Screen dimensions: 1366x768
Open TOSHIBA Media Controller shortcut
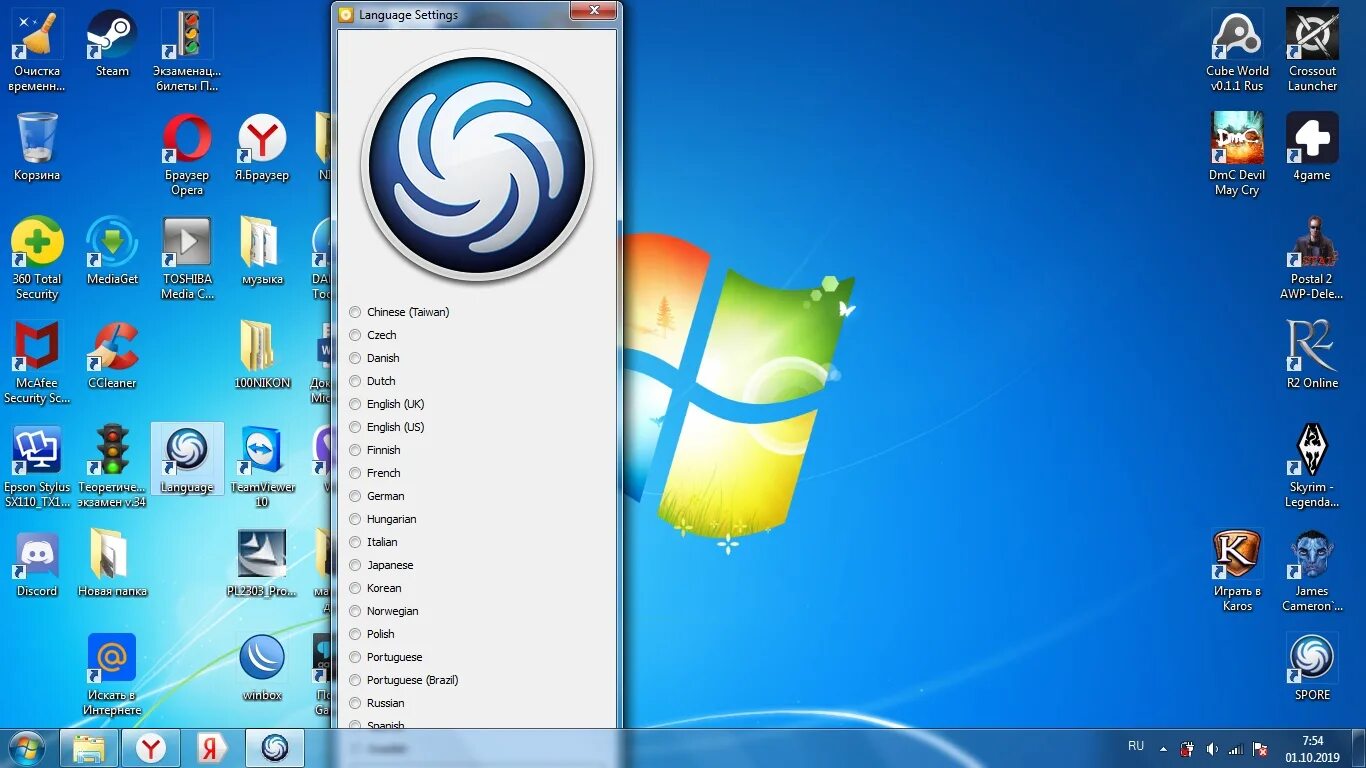(x=187, y=258)
